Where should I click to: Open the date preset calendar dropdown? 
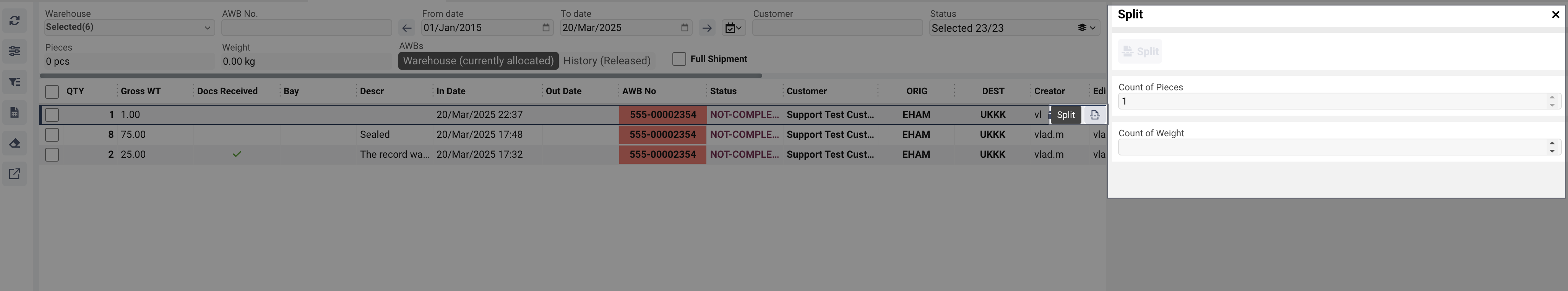733,28
